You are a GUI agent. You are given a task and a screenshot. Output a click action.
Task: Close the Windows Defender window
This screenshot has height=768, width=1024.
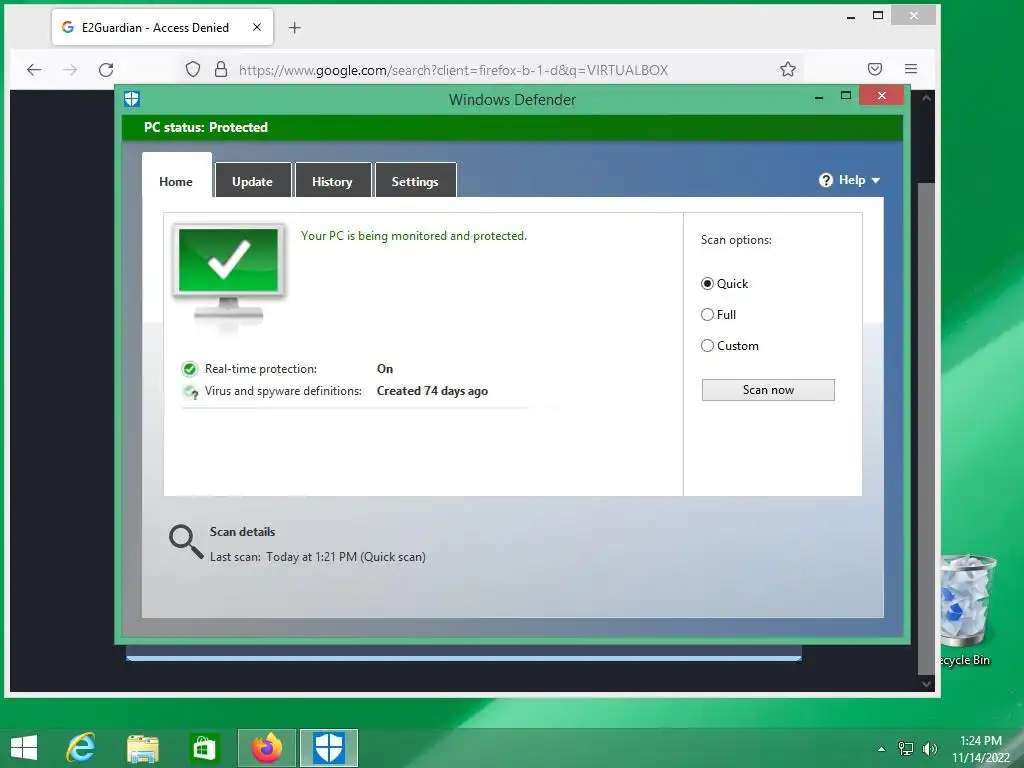[882, 95]
